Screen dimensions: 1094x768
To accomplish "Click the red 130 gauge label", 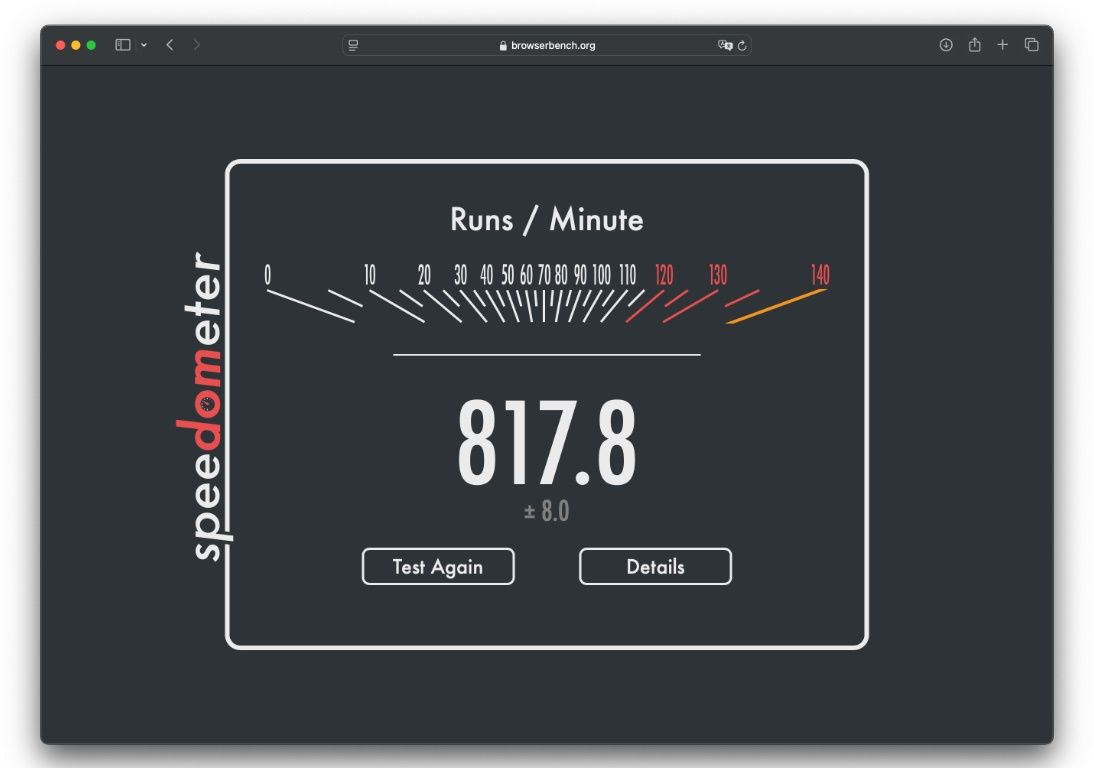I will (x=718, y=275).
